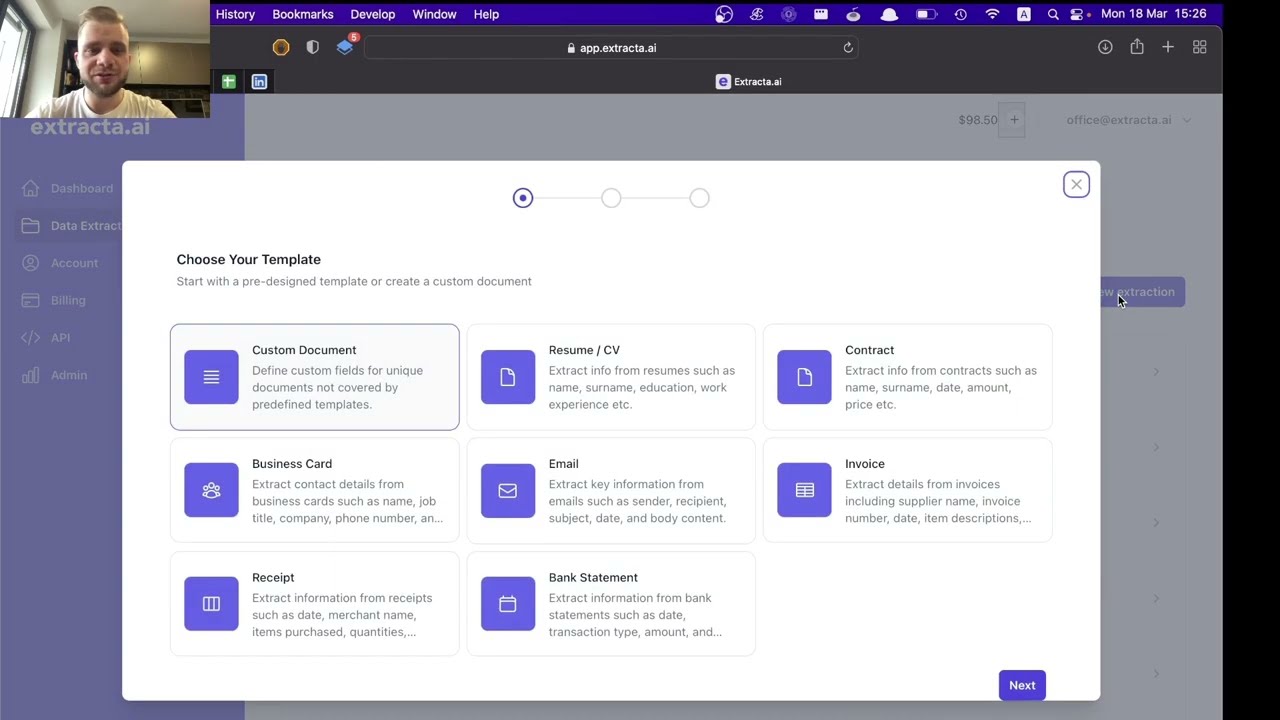
Task: Select the Business Card template icon
Action: coord(211,490)
